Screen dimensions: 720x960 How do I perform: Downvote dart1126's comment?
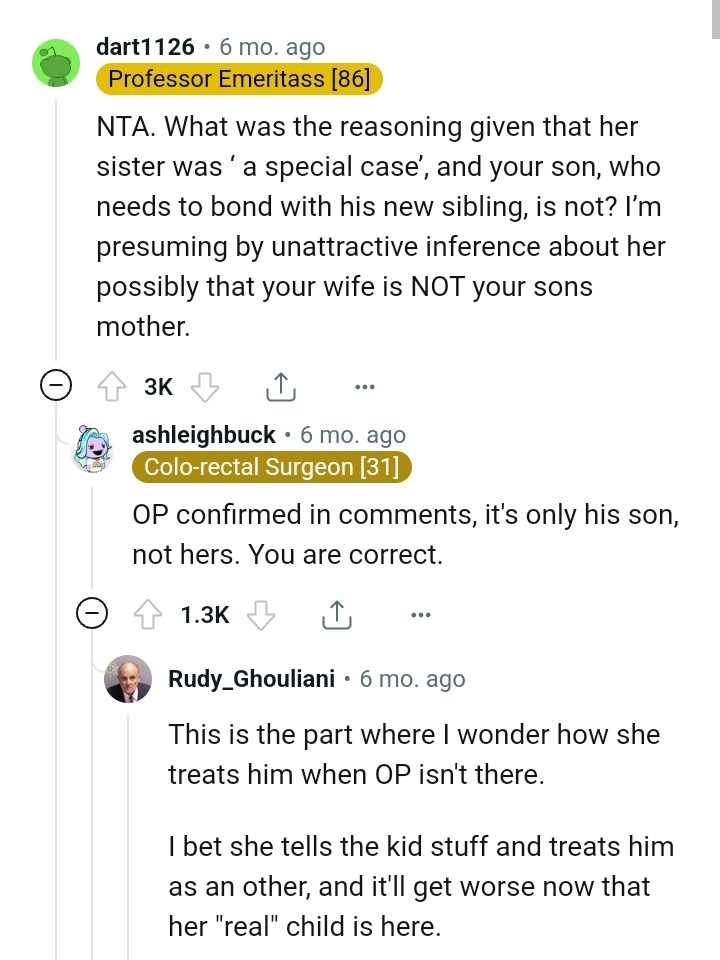point(205,386)
